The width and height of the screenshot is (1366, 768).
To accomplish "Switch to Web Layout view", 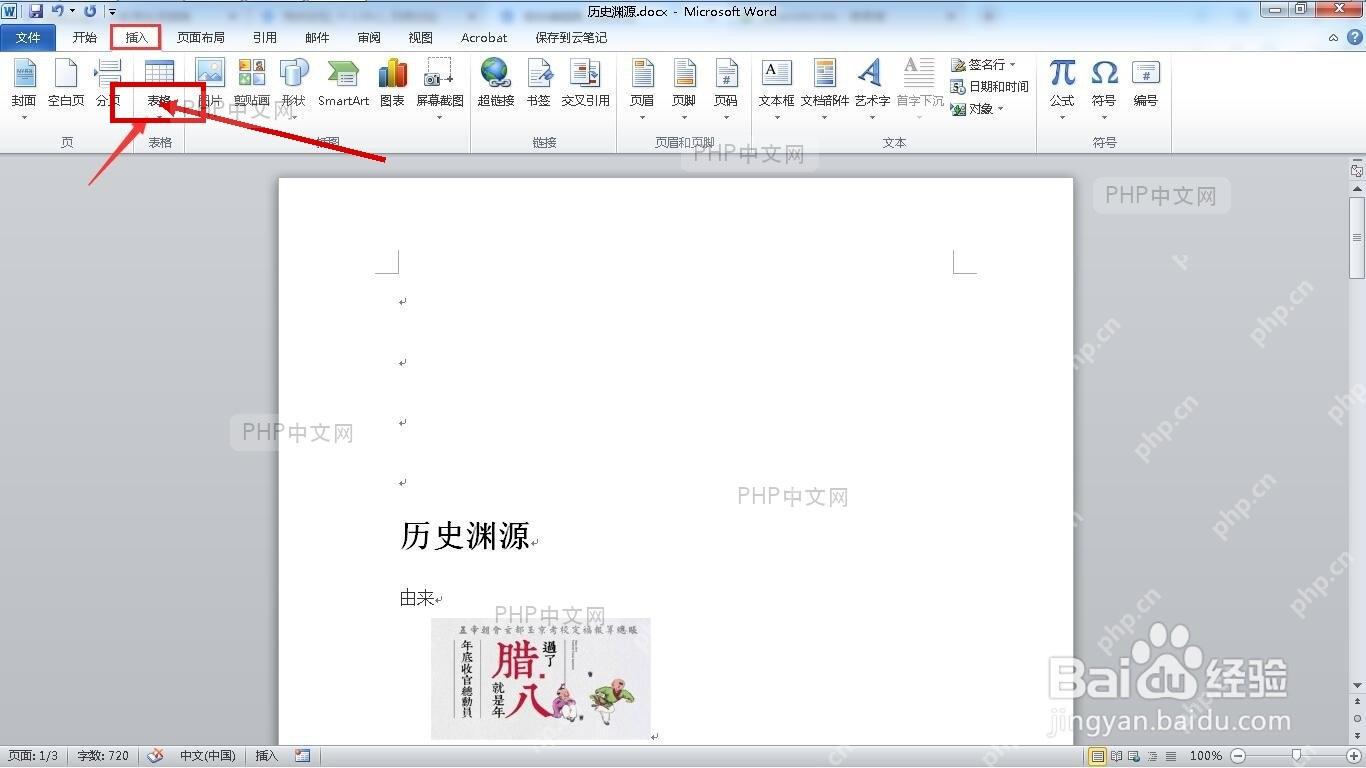I will (1135, 756).
